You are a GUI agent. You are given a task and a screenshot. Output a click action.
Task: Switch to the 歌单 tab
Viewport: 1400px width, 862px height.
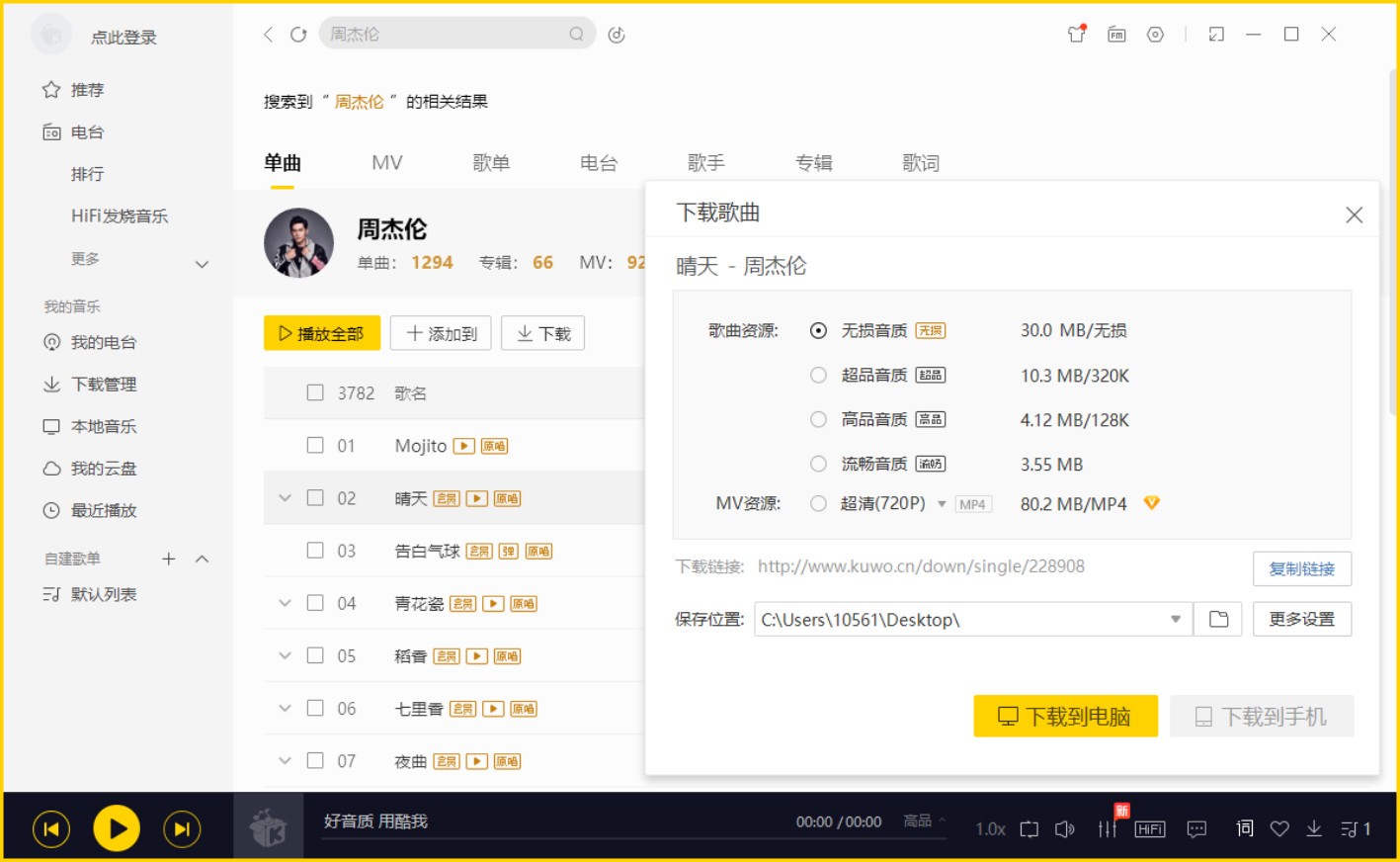click(x=491, y=163)
